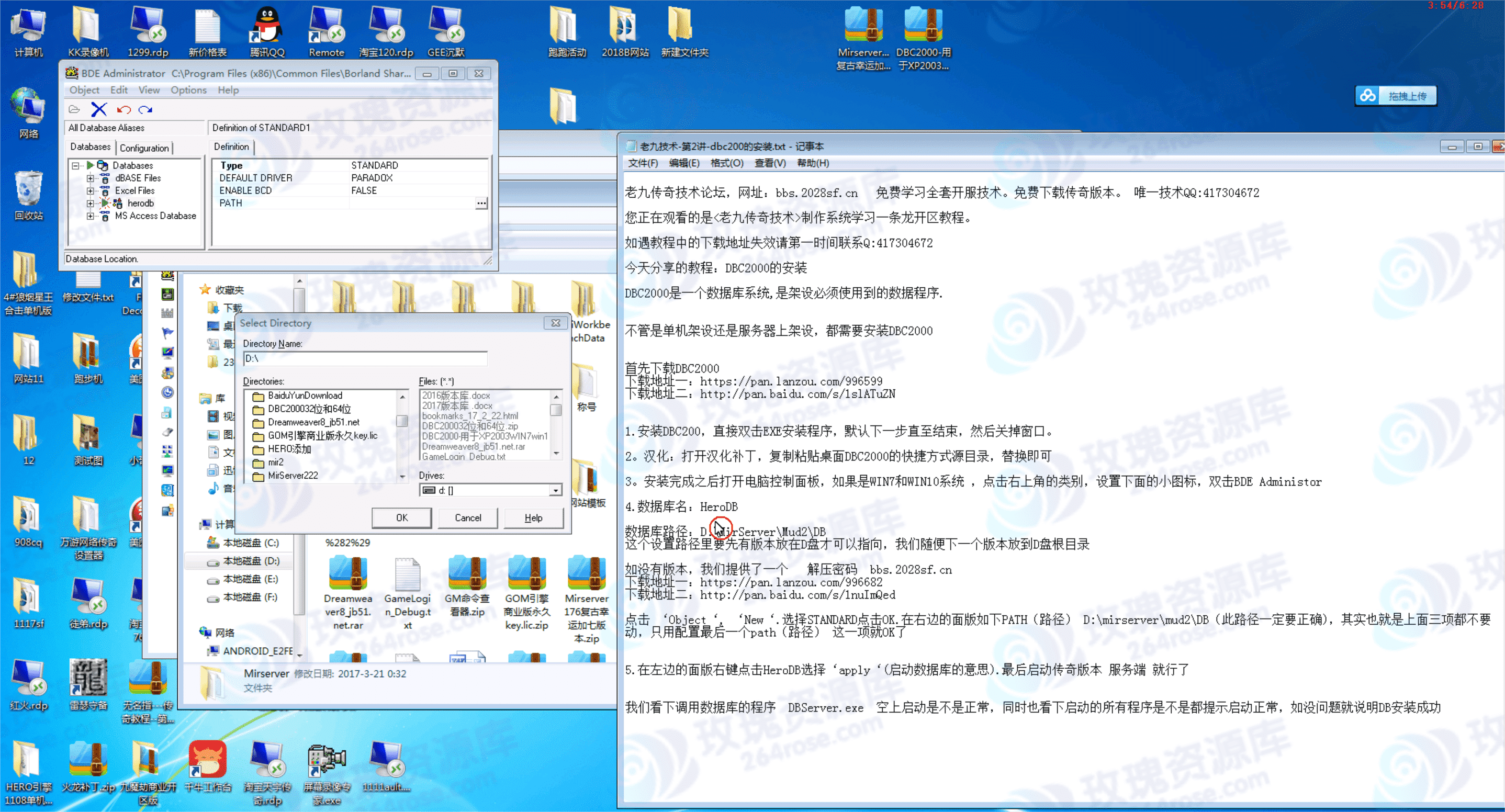Select the 2018B网站 desktop folder
1505x812 pixels.
coord(624,32)
